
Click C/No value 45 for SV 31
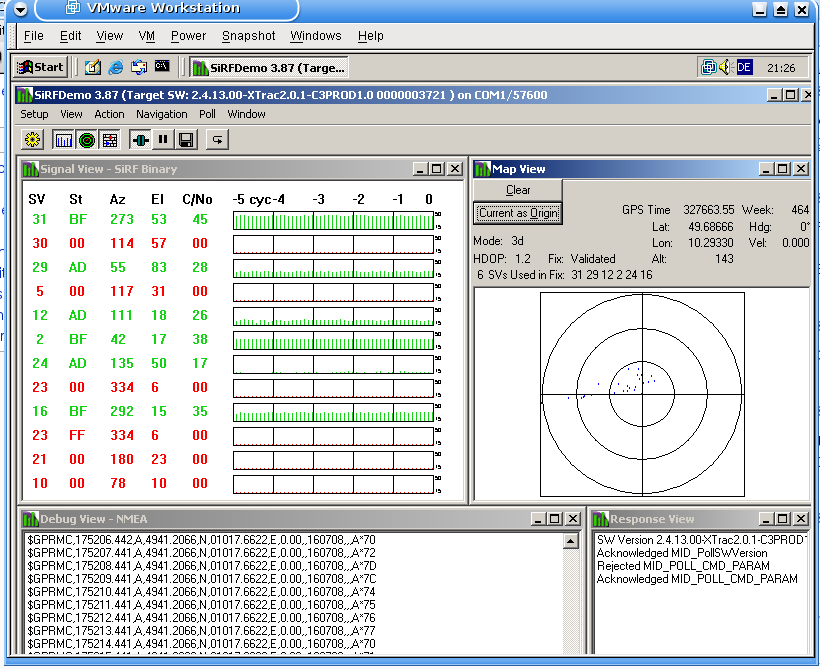pyautogui.click(x=200, y=219)
